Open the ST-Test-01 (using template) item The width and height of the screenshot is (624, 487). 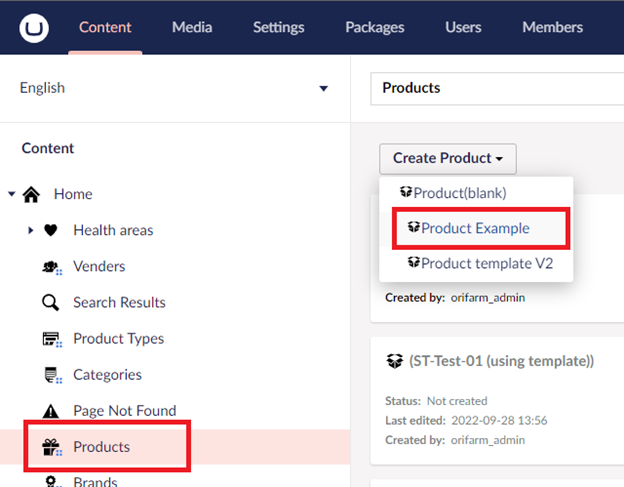(501, 361)
